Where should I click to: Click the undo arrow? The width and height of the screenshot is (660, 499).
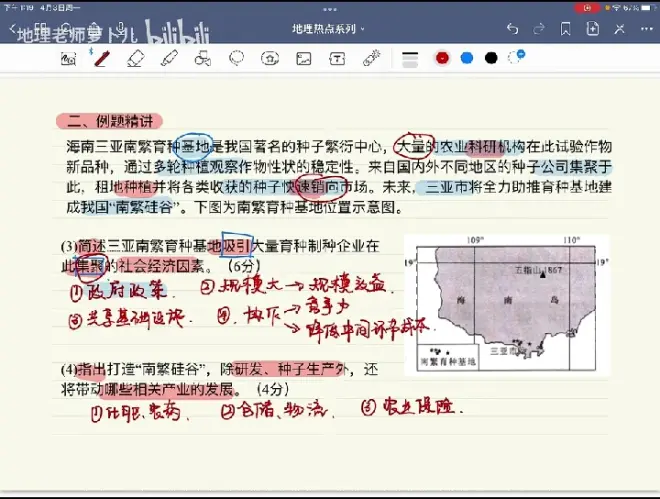coord(512,29)
